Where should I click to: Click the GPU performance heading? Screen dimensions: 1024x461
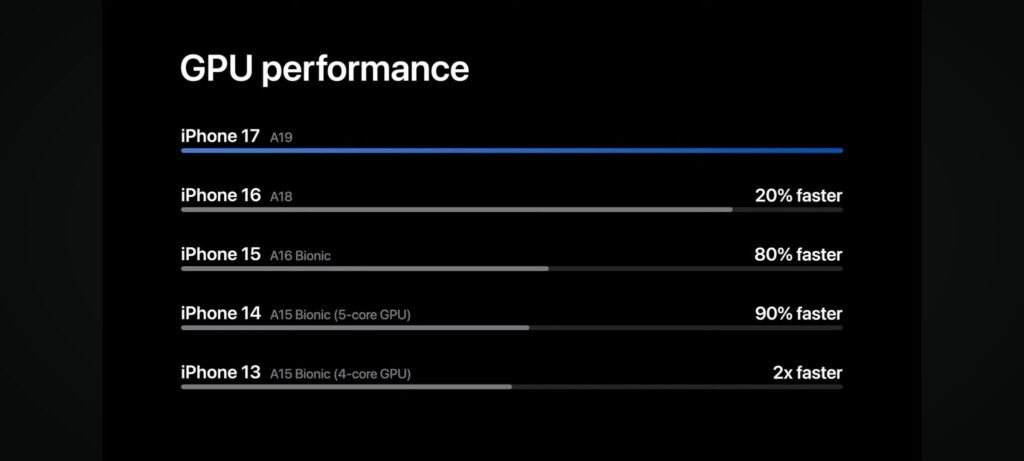pyautogui.click(x=325, y=69)
